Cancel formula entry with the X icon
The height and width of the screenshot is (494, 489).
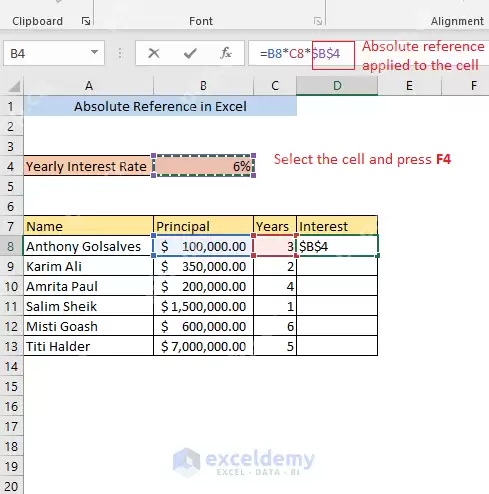coord(154,53)
